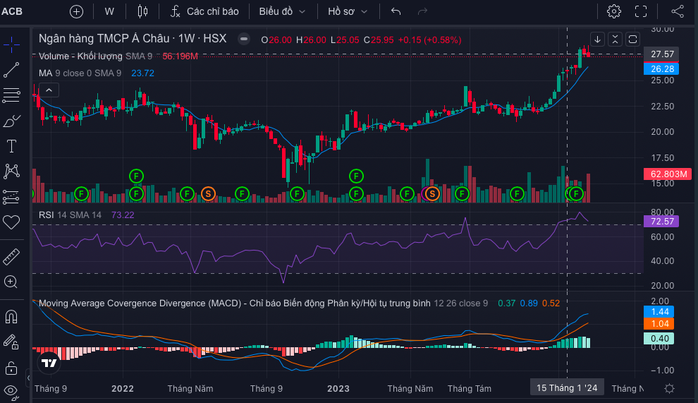The width and height of the screenshot is (698, 403).
Task: Open the candlestick chart style menu
Action: click(142, 12)
